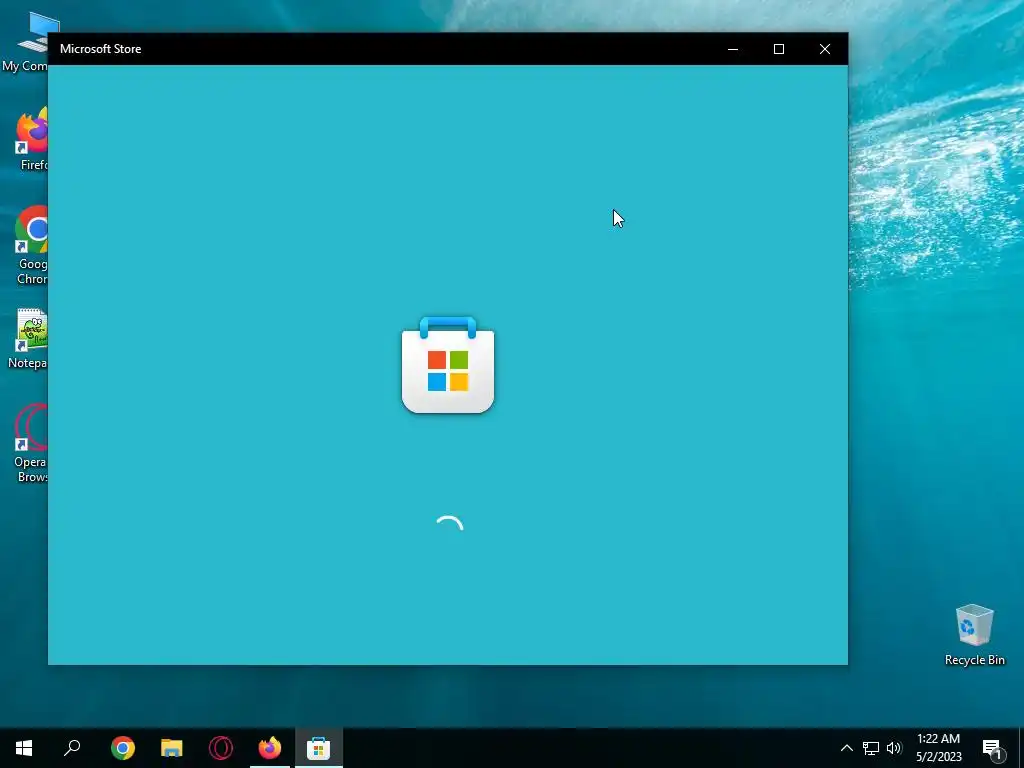This screenshot has width=1024, height=768.
Task: Show hidden system tray icons
Action: 846,748
